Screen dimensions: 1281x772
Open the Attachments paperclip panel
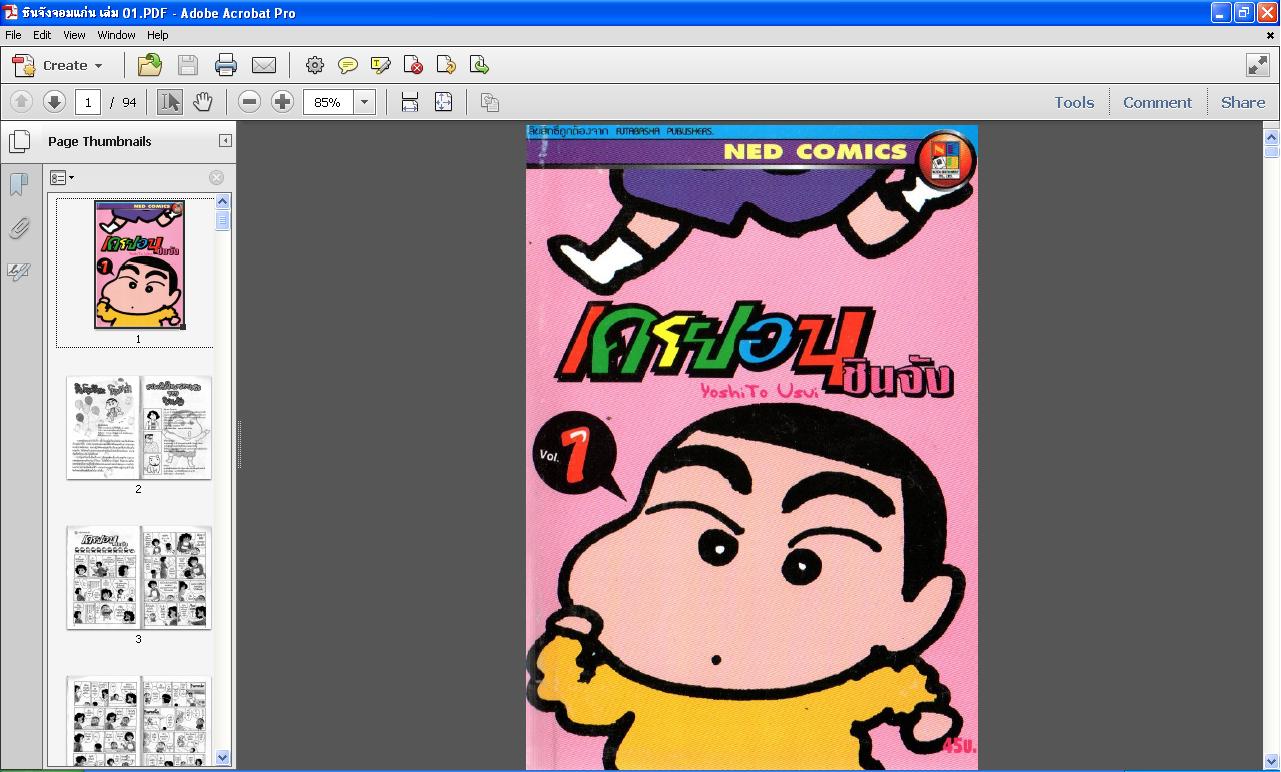19,228
